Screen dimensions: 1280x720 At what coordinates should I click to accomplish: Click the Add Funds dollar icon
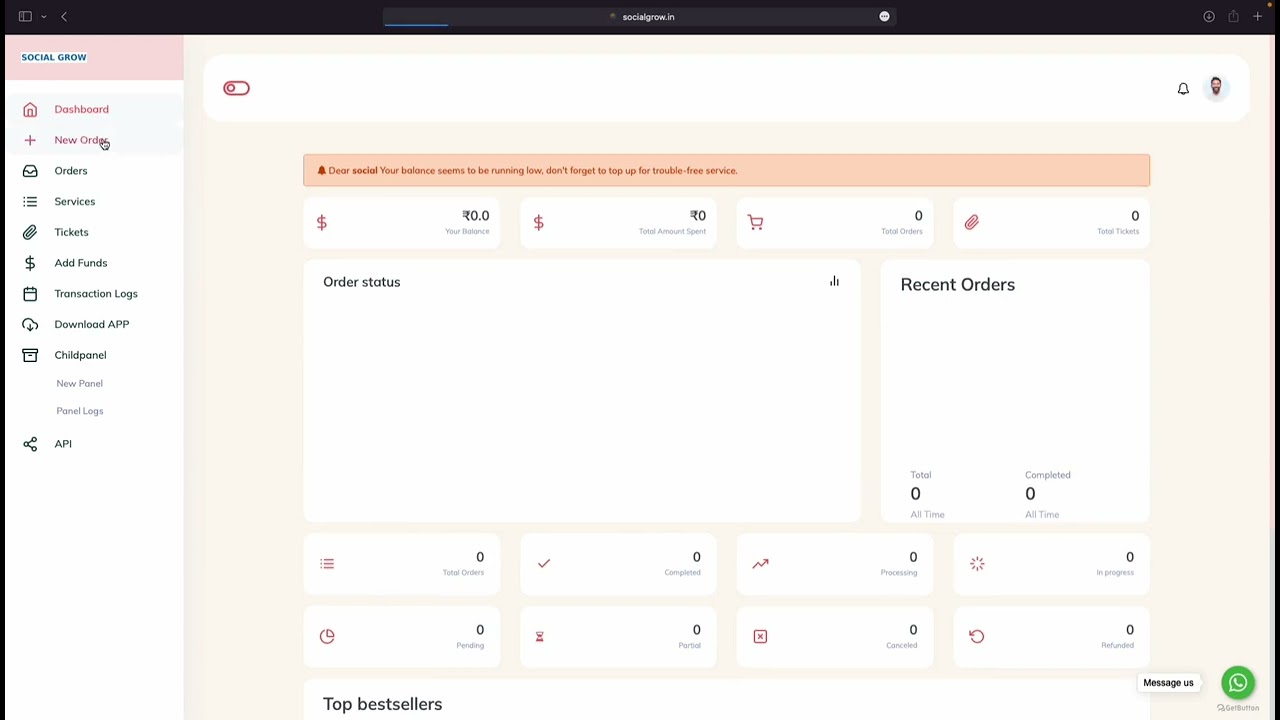tap(30, 263)
